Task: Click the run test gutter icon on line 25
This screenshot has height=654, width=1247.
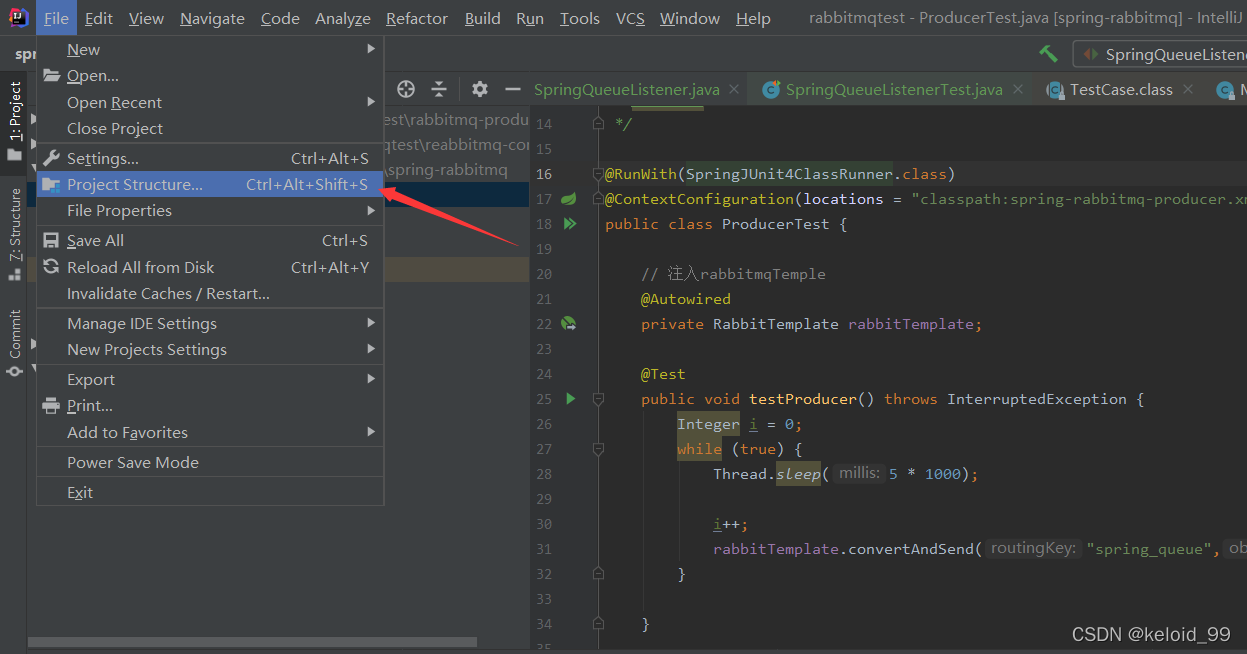Action: [570, 399]
